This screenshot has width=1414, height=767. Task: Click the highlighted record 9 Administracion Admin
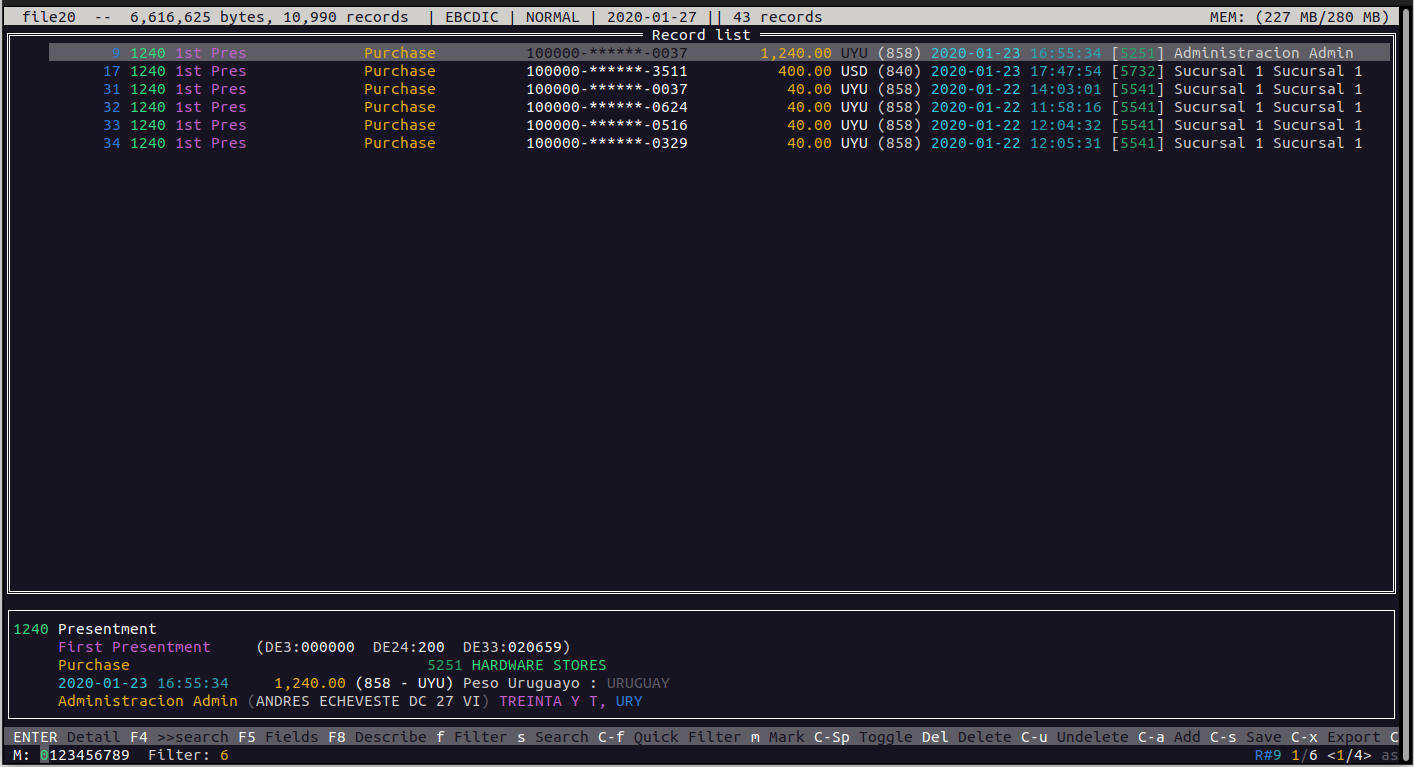point(700,53)
